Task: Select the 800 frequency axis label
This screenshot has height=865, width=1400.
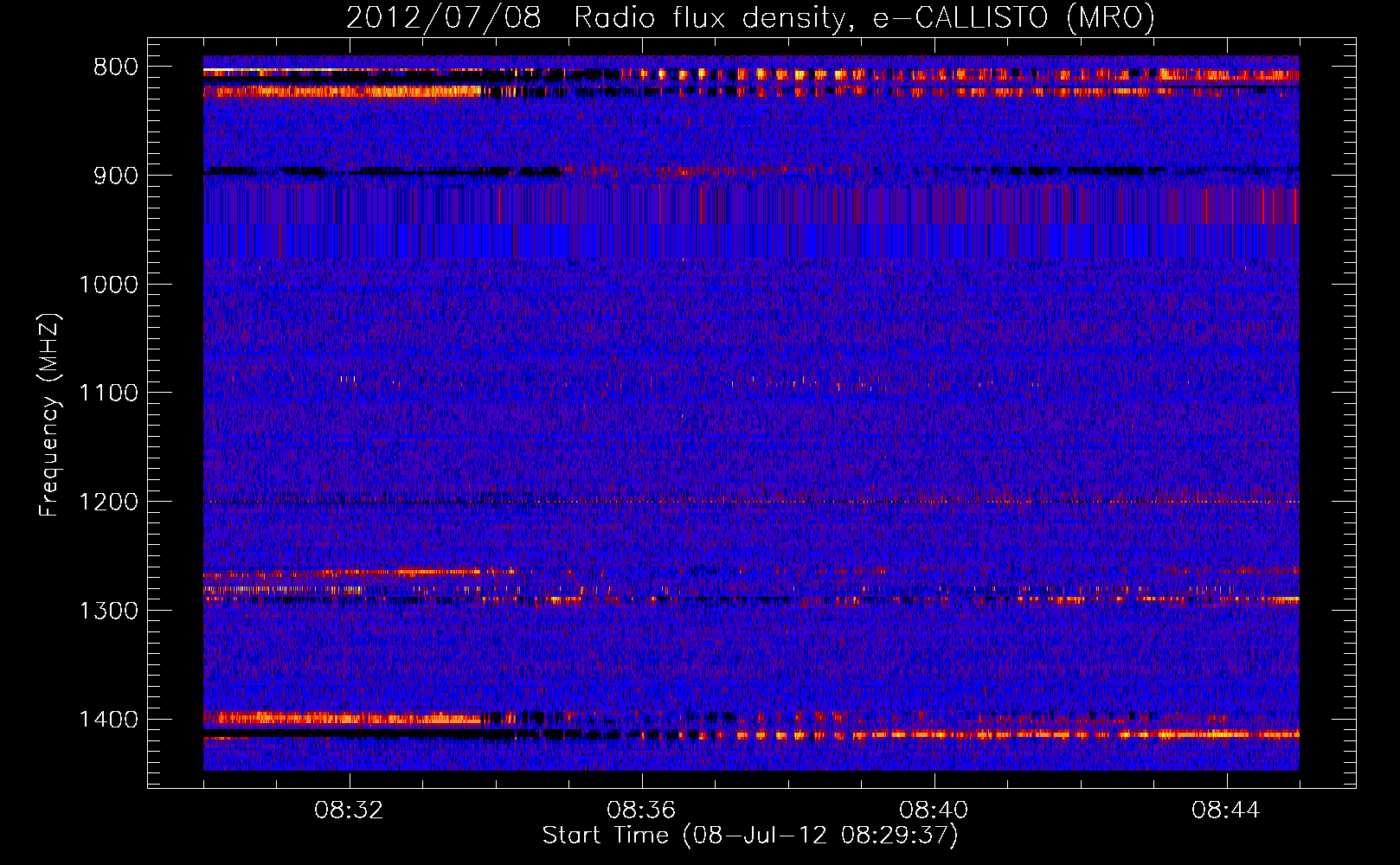Action: [x=115, y=67]
